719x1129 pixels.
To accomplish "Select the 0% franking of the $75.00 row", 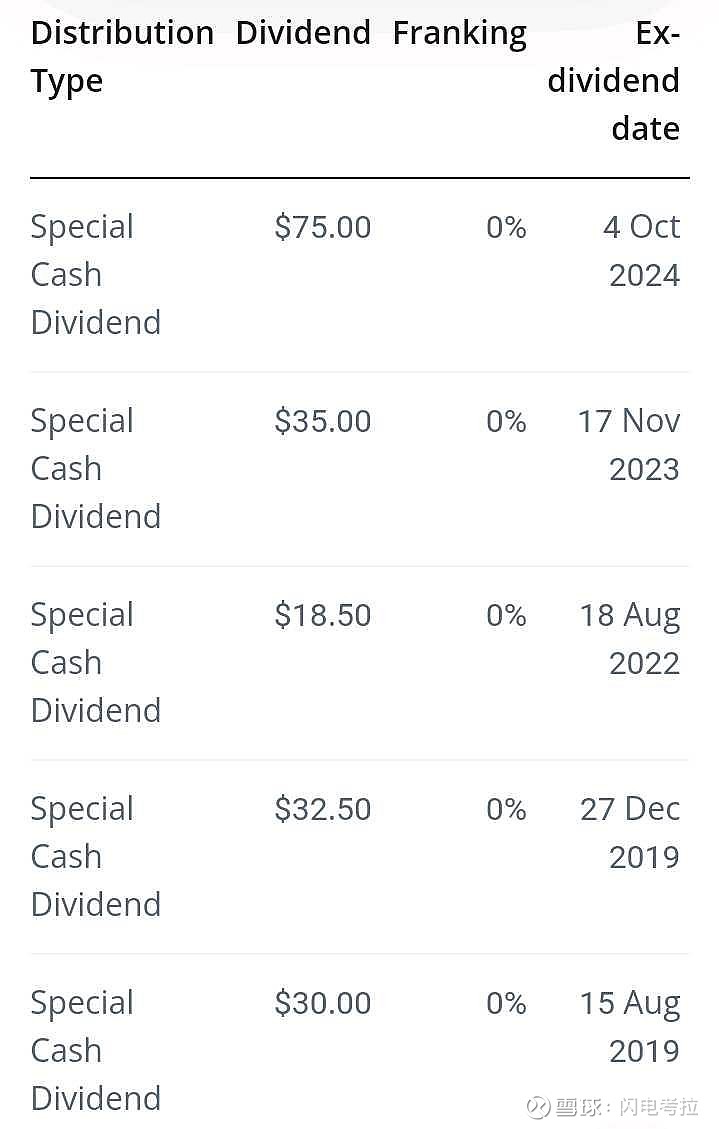I will pyautogui.click(x=506, y=228).
